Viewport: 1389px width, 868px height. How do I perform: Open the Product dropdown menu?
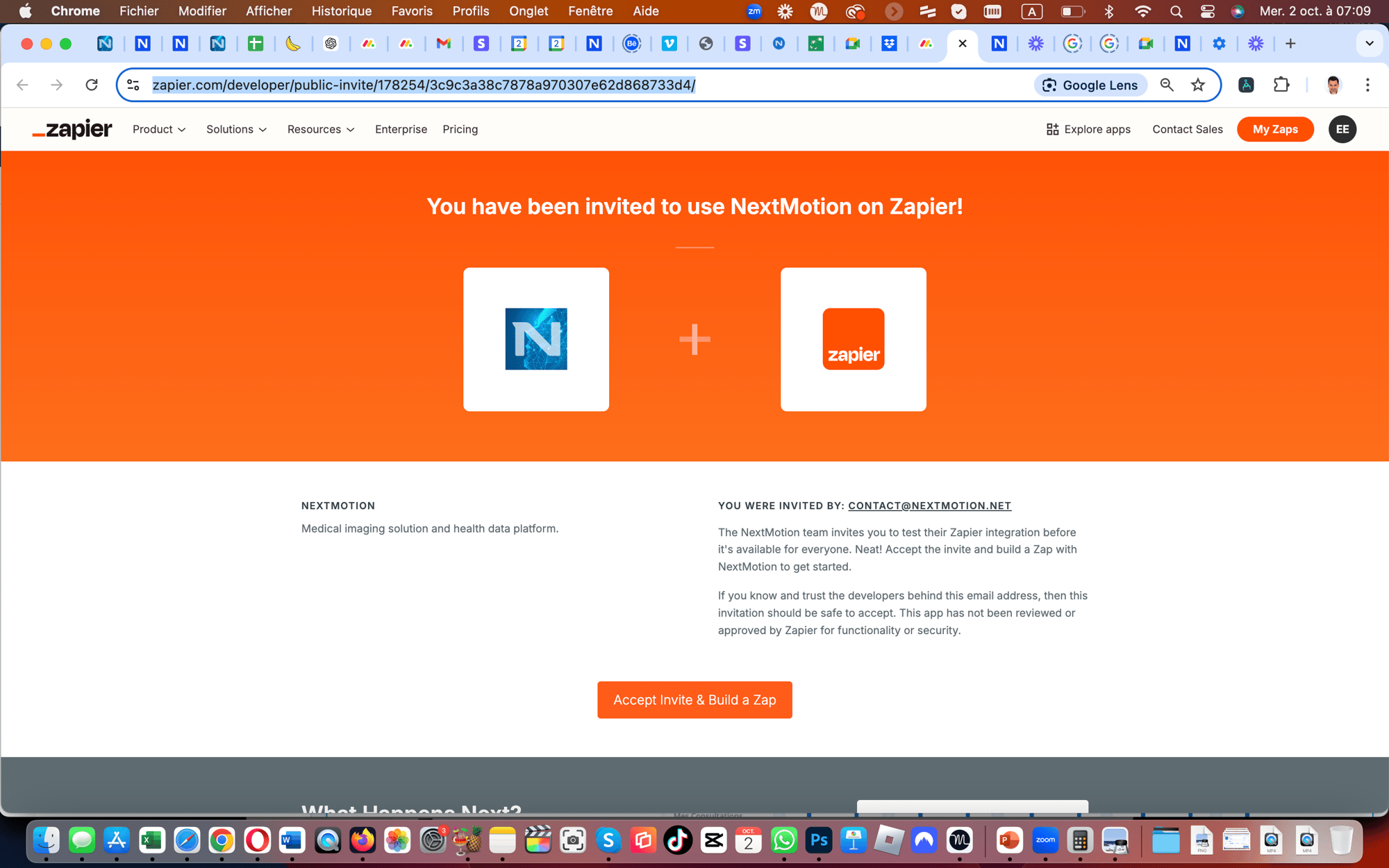pos(159,129)
